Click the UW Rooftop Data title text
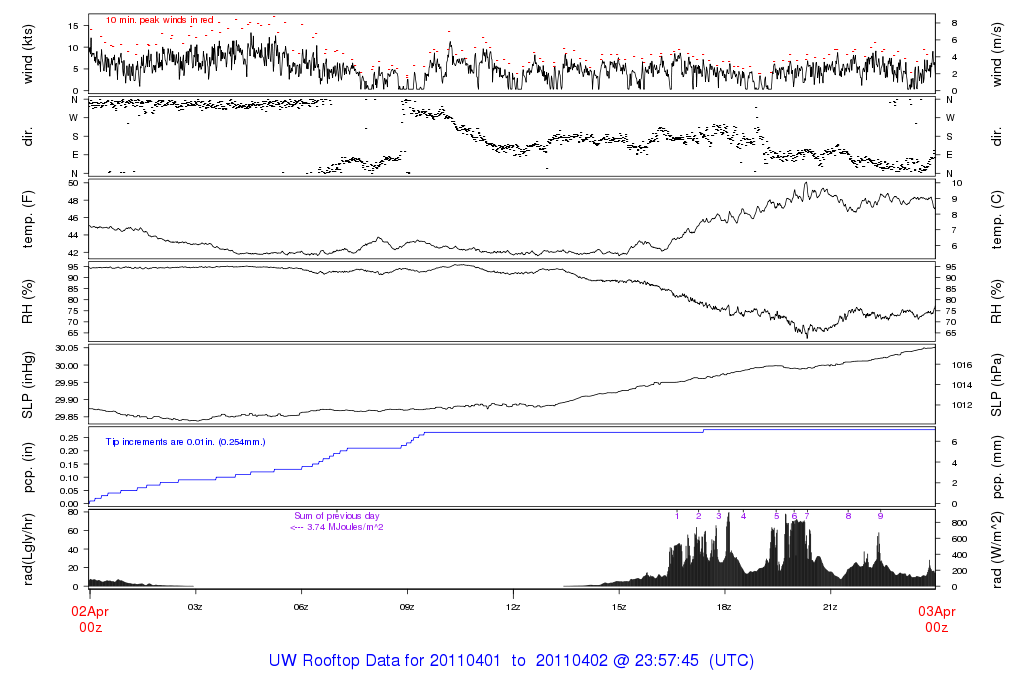The width and height of the screenshot is (1024, 700). pos(511,661)
